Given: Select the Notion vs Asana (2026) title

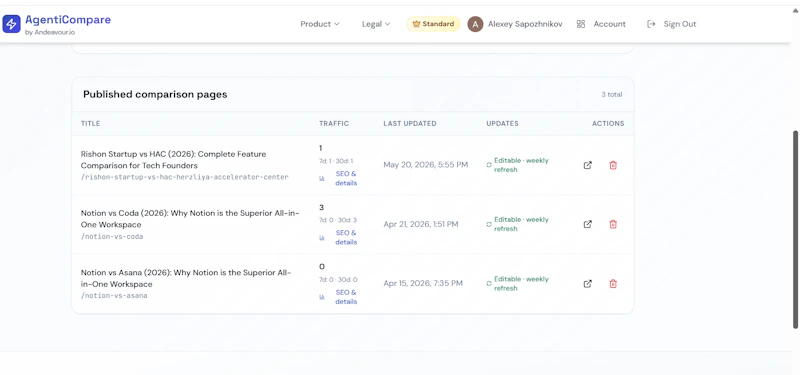Looking at the screenshot, I should click(x=186, y=278).
